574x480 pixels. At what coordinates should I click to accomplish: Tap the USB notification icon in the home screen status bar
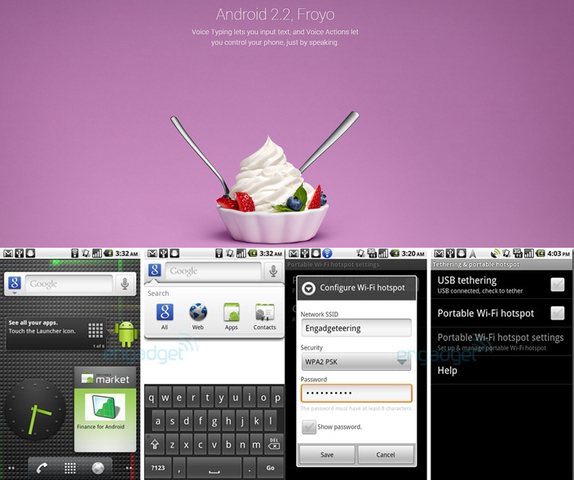coord(19,253)
